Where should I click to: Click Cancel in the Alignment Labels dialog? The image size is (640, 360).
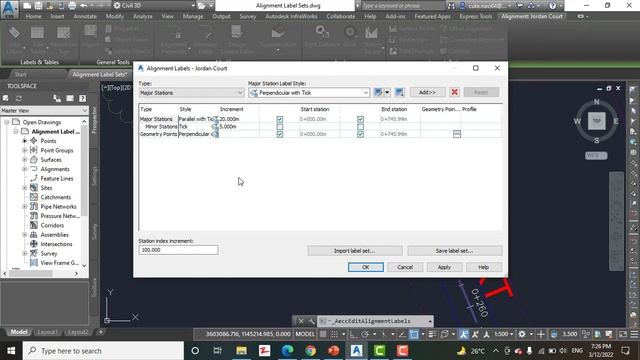[x=405, y=267]
